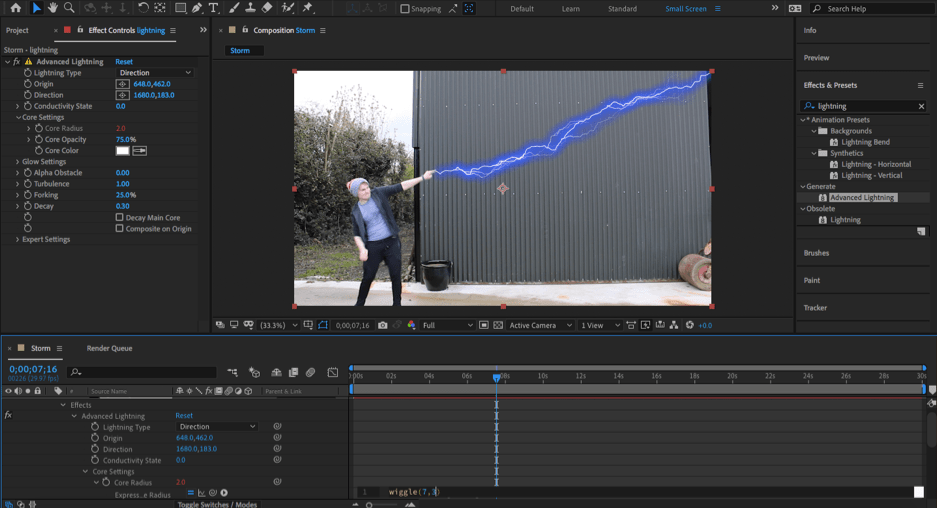Click the white Core Color swatch

tap(122, 151)
